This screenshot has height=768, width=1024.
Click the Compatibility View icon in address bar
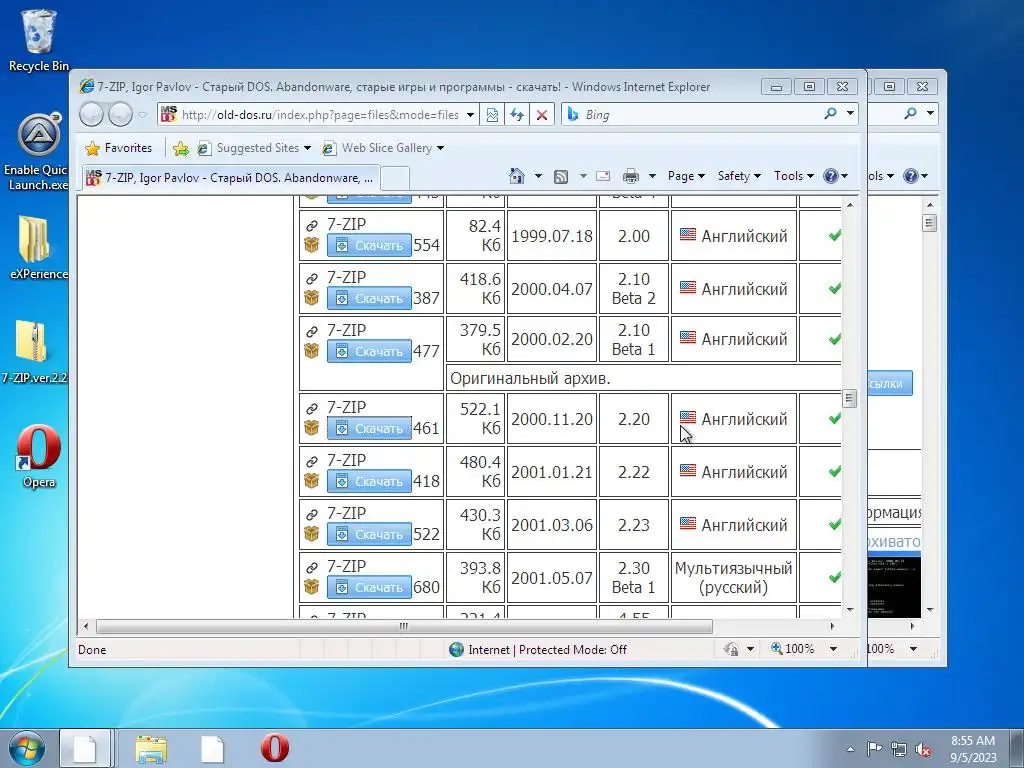(x=492, y=115)
